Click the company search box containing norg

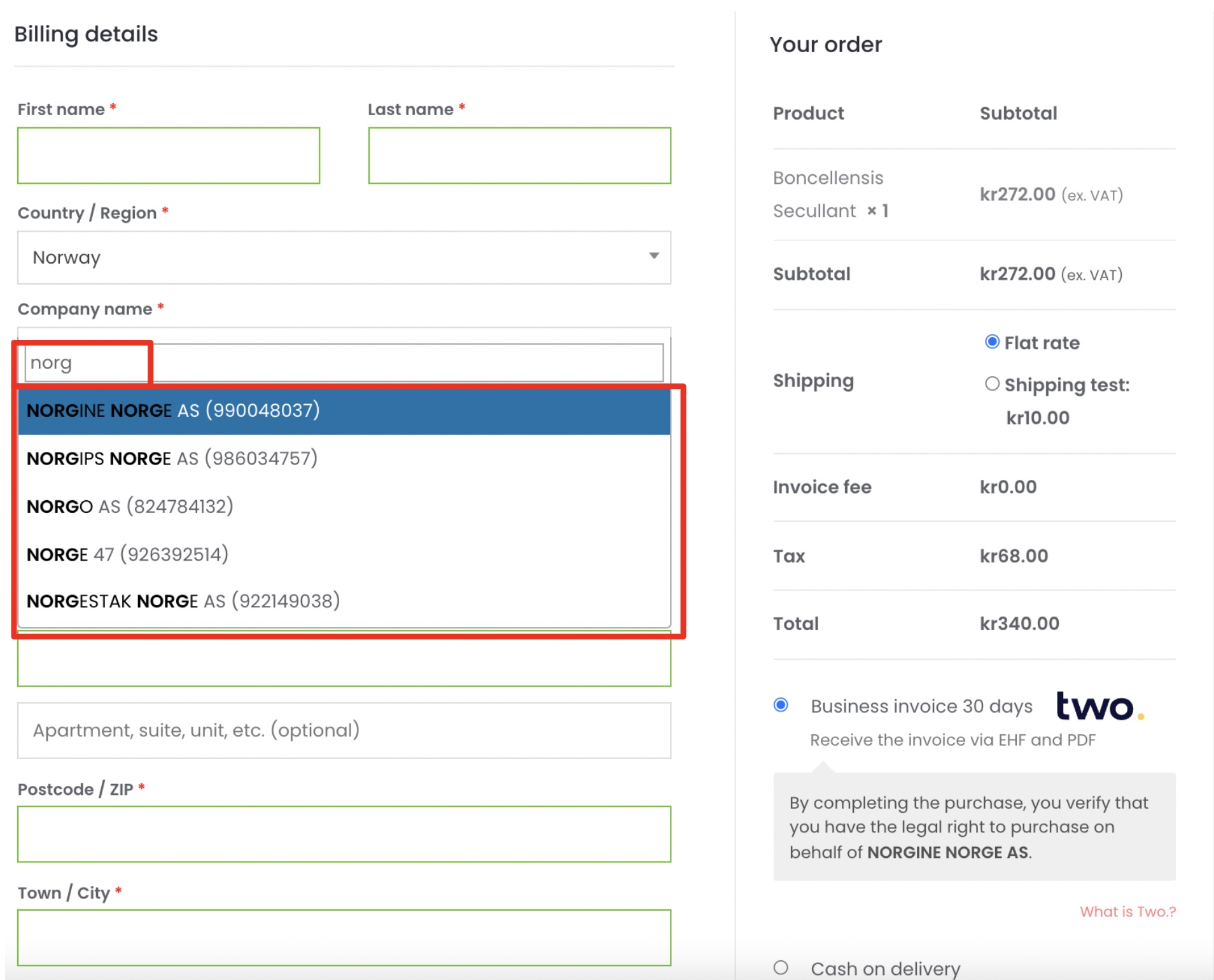point(344,363)
